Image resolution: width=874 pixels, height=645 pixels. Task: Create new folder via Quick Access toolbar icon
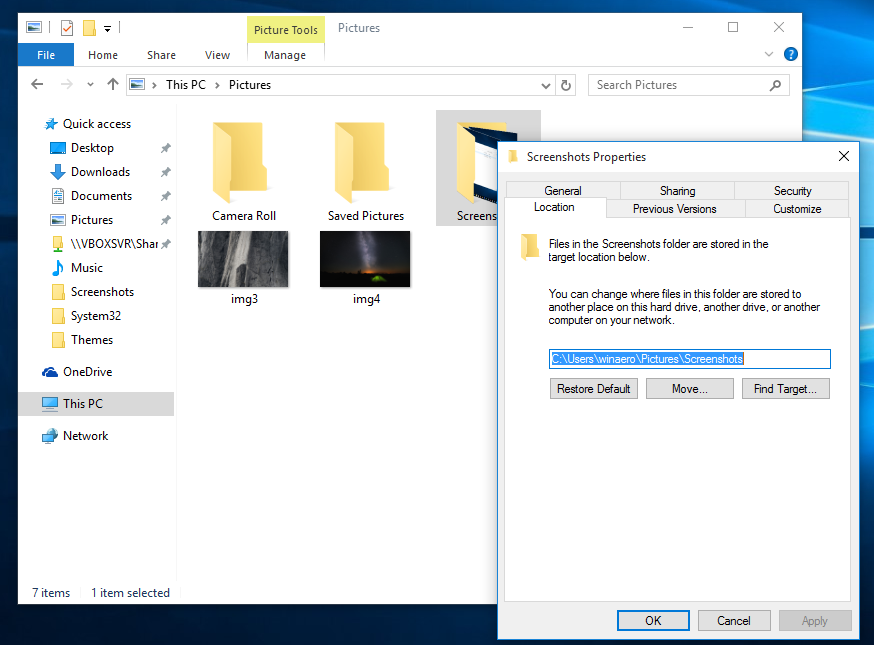pyautogui.click(x=87, y=28)
